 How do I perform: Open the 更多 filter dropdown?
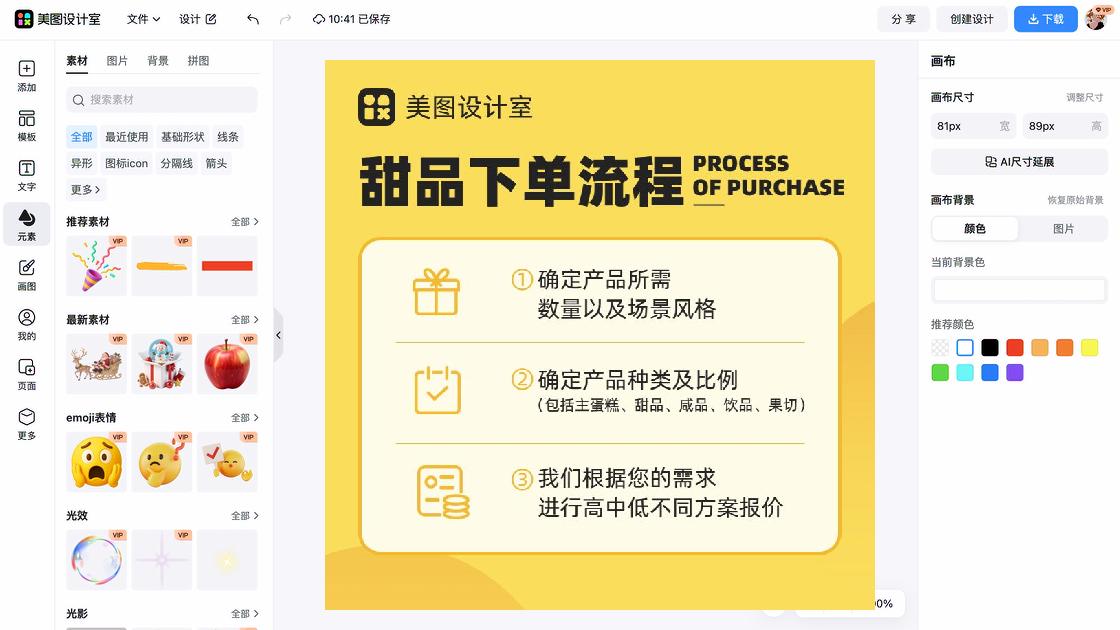click(x=85, y=189)
